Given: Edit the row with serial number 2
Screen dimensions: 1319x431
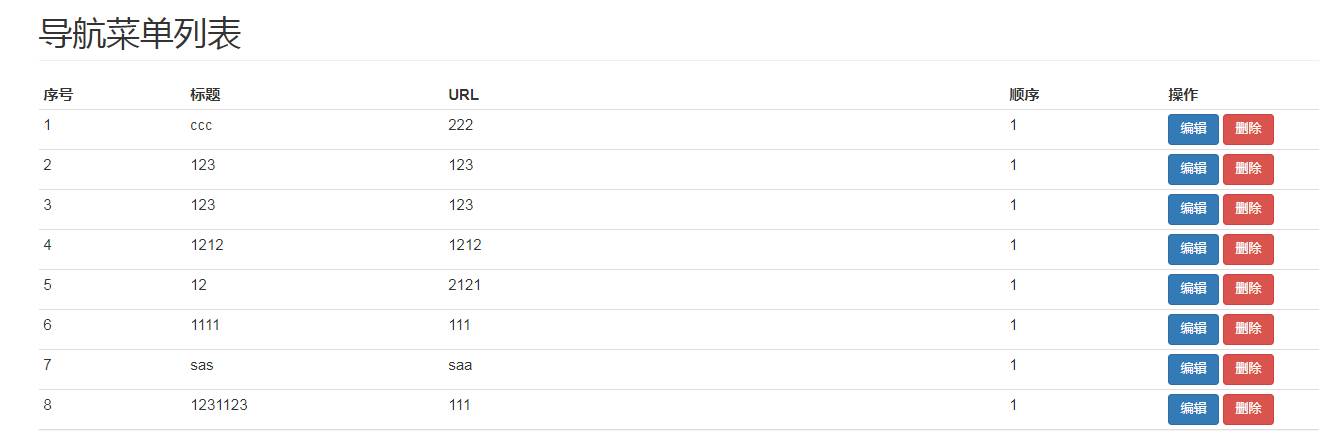Looking at the screenshot, I should [1192, 169].
